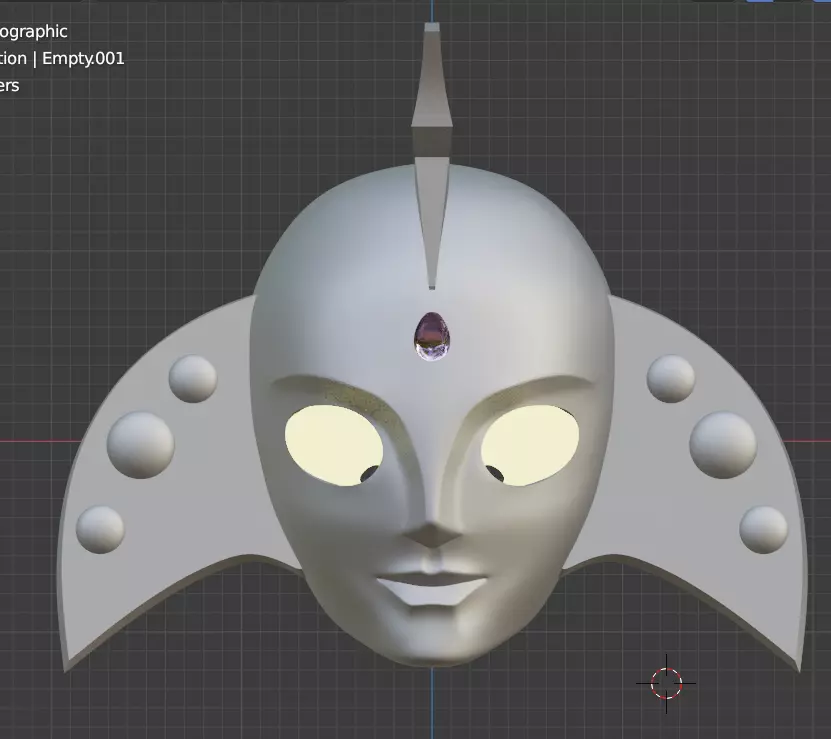Click the 'Empty.001' object name overlay text
Viewport: 831px width, 739px height.
pos(83,58)
